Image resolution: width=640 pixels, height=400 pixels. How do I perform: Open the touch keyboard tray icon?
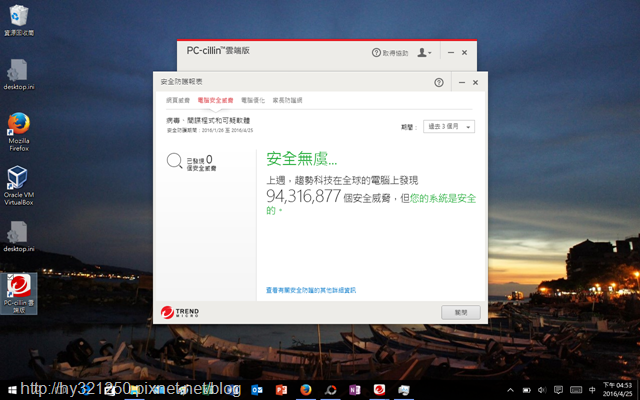coord(576,390)
